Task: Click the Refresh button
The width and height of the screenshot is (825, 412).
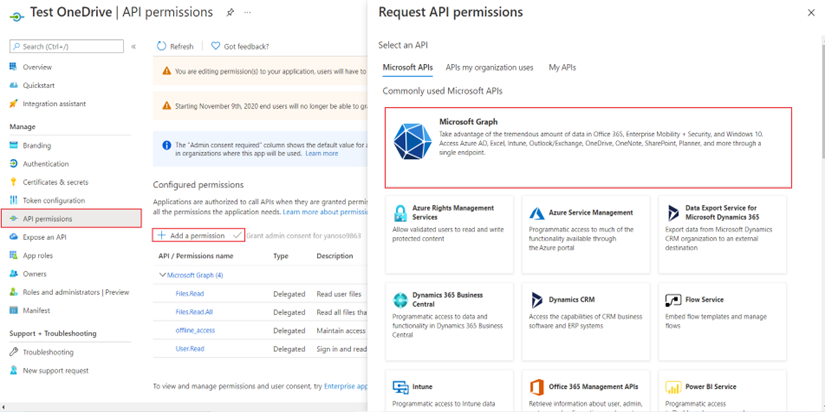Action: [175, 47]
